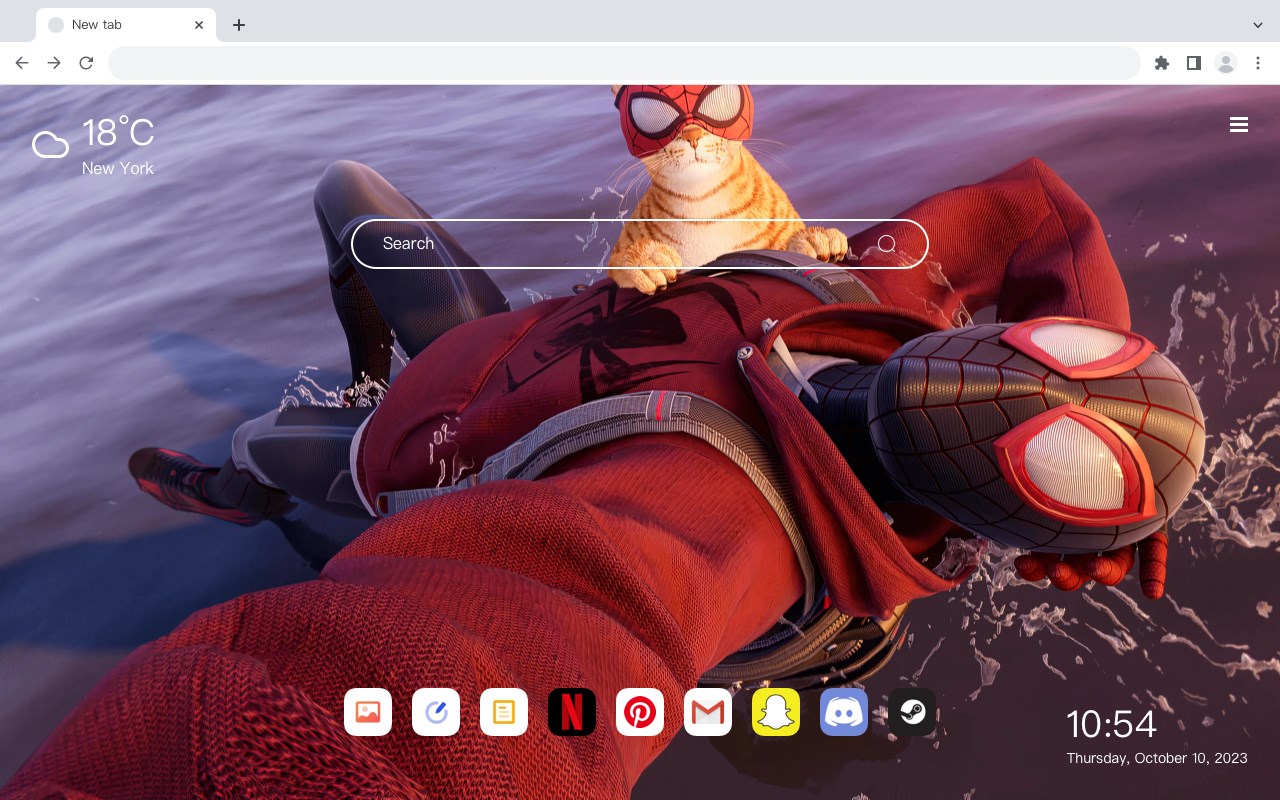Open the yellow notes shortcut icon
This screenshot has width=1280, height=800.
[x=504, y=712]
